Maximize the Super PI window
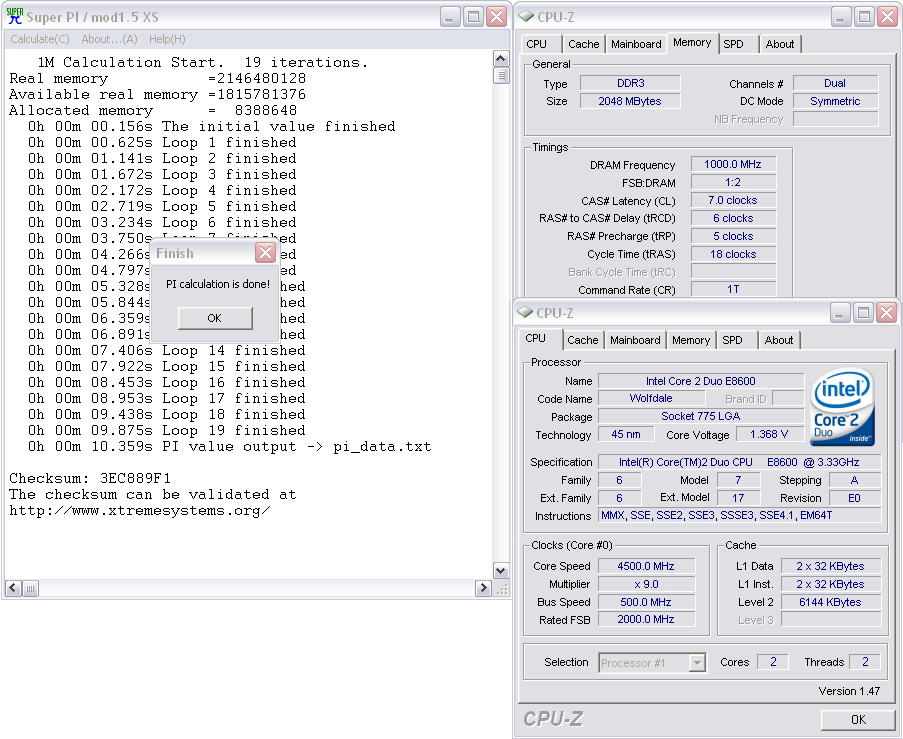The width and height of the screenshot is (903, 739). (x=473, y=17)
